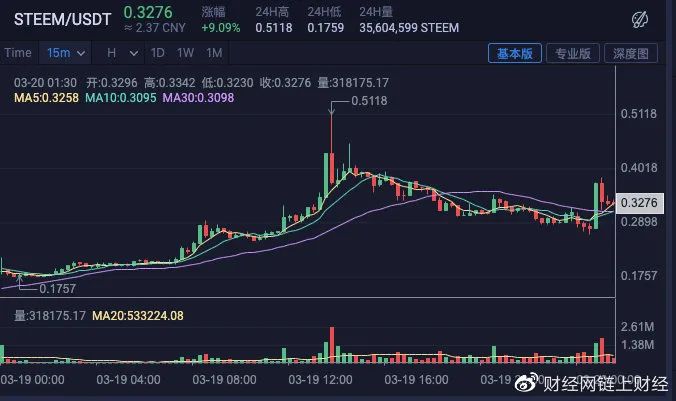Click the chevron next to 15m
Screen dimensions: 676x401
pos(81,53)
